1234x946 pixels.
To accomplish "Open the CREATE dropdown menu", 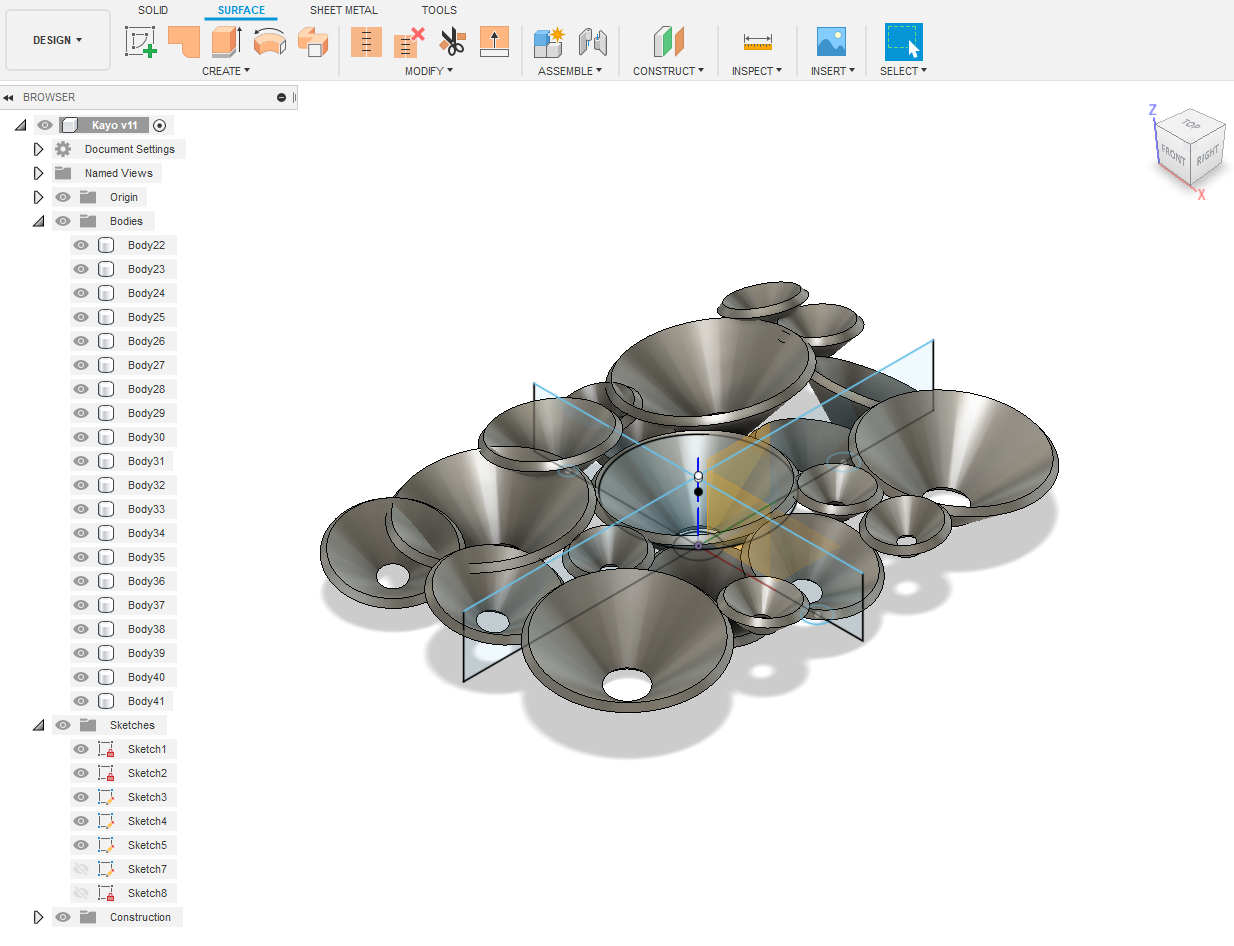I will click(x=226, y=71).
